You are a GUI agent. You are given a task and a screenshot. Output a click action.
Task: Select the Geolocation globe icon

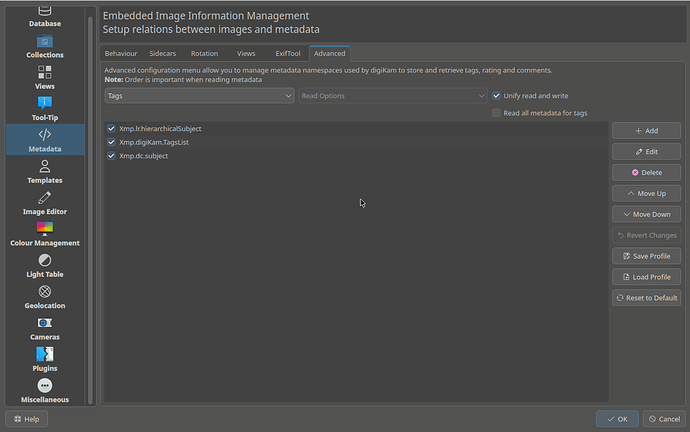(x=44, y=292)
